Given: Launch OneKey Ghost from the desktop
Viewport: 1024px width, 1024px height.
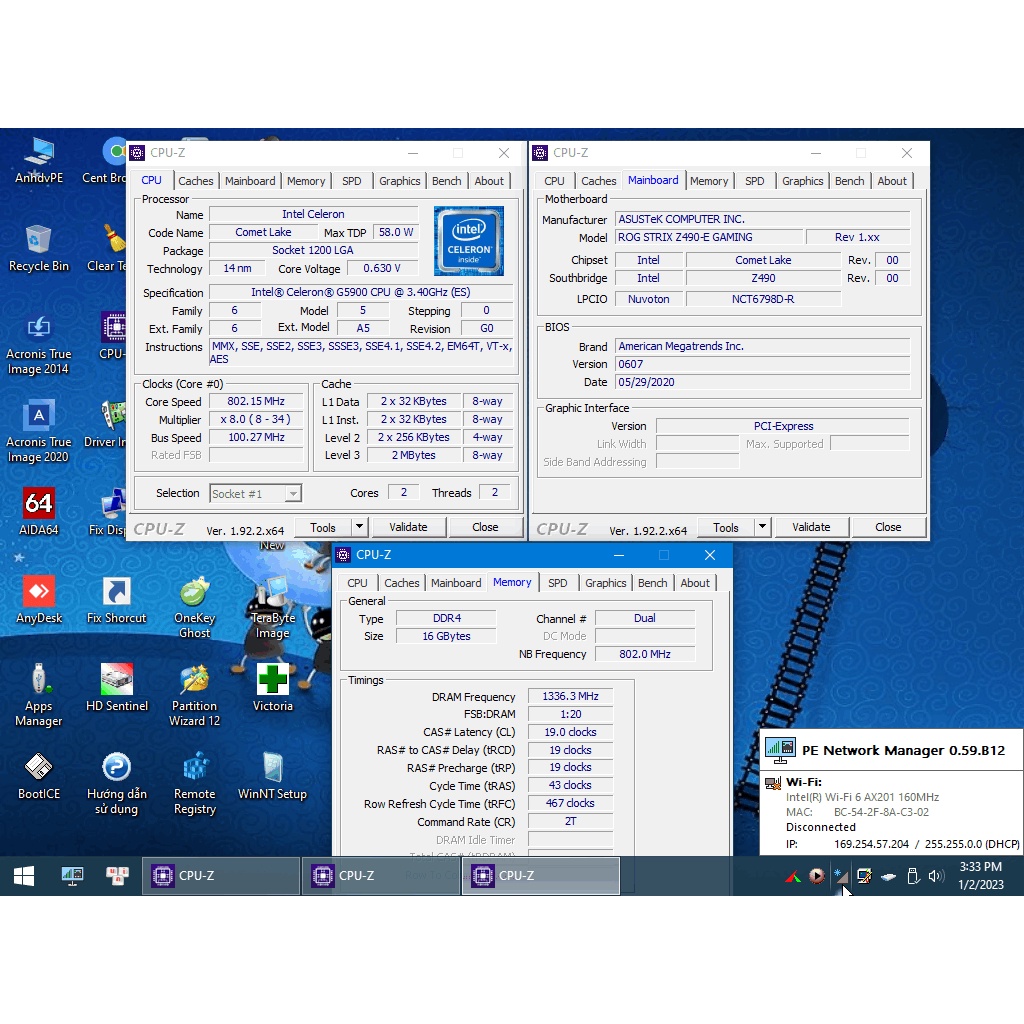Looking at the screenshot, I should (194, 599).
